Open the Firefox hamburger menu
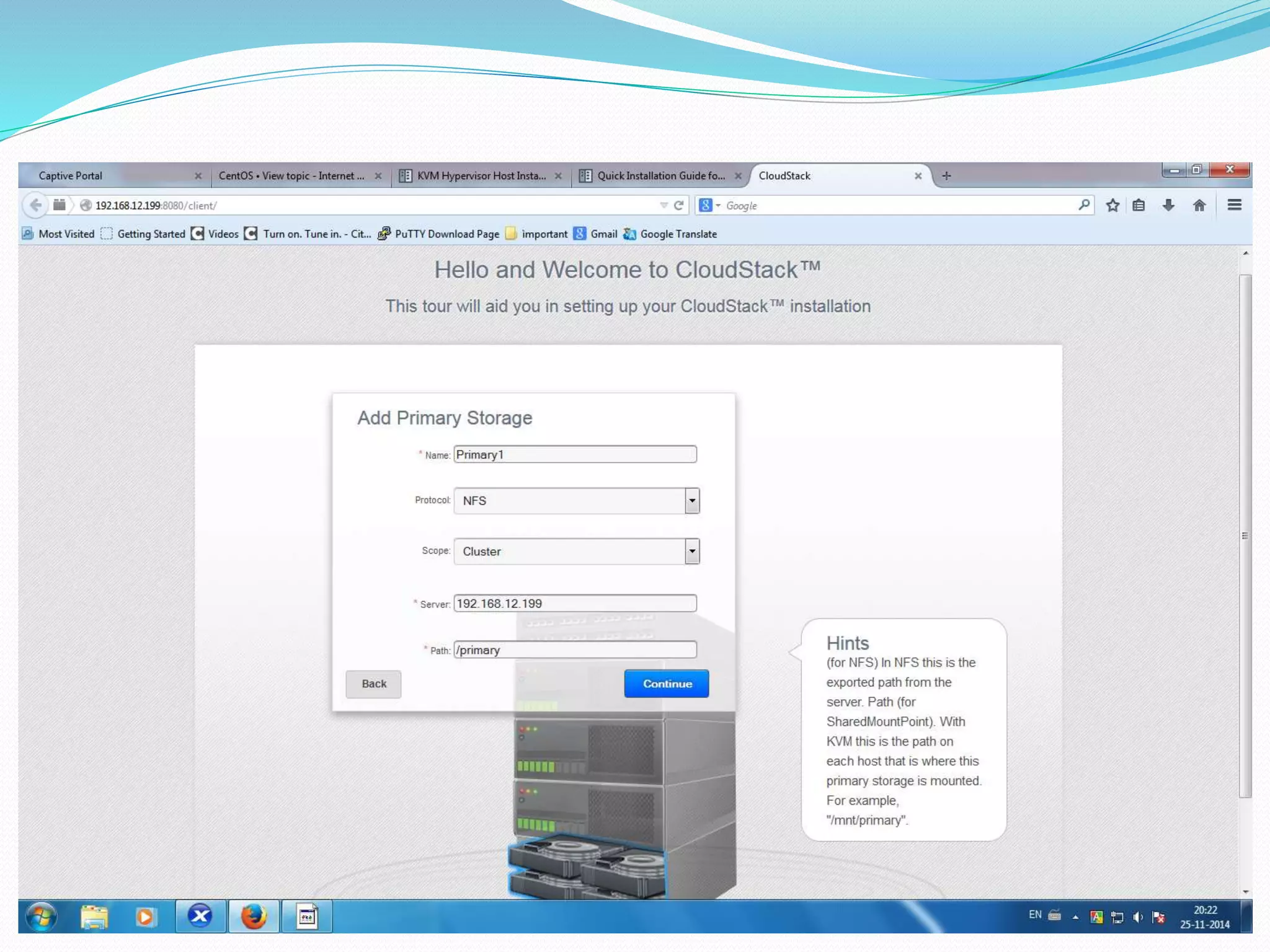 pyautogui.click(x=1234, y=205)
